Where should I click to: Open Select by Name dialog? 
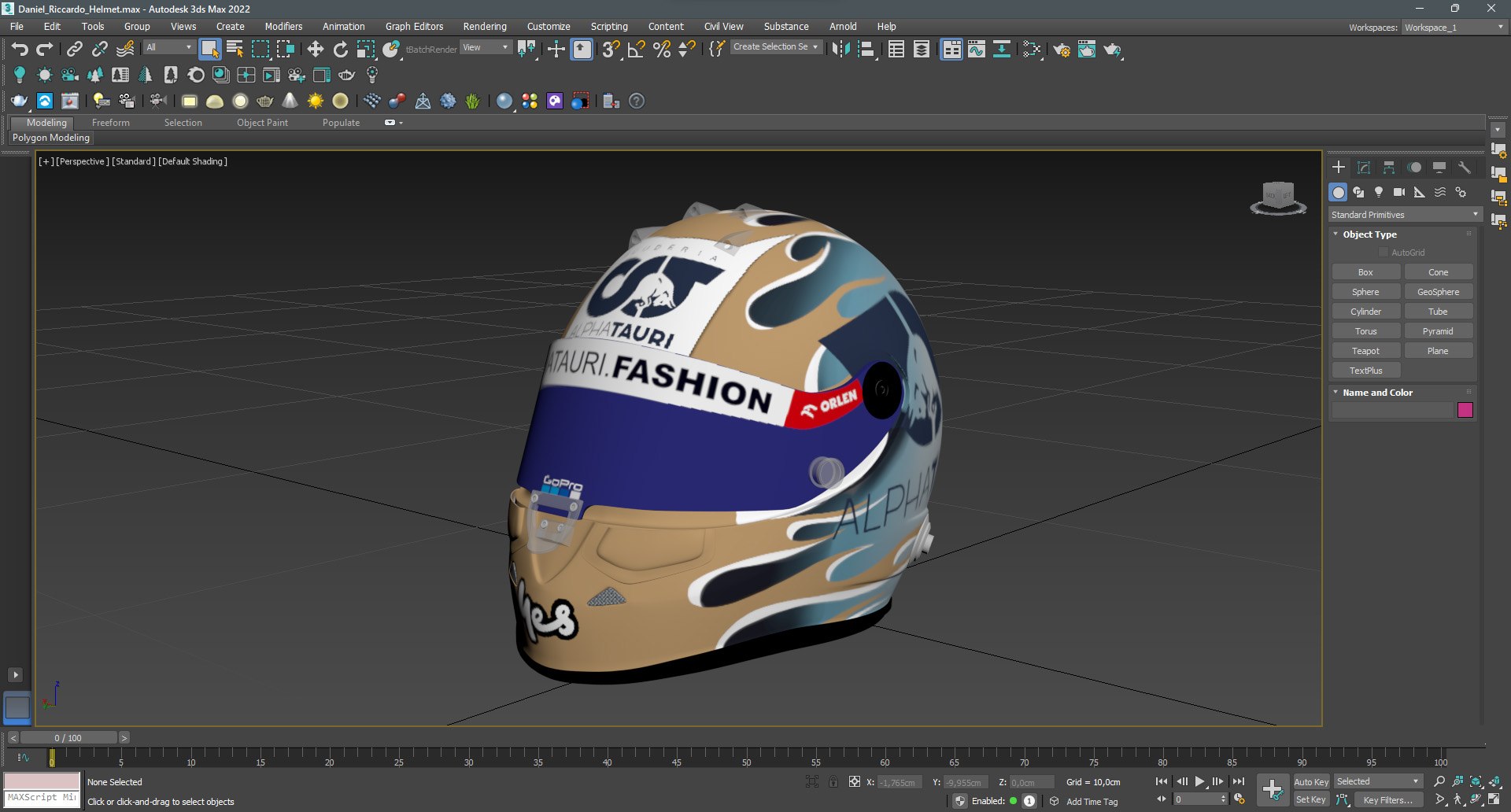[235, 50]
